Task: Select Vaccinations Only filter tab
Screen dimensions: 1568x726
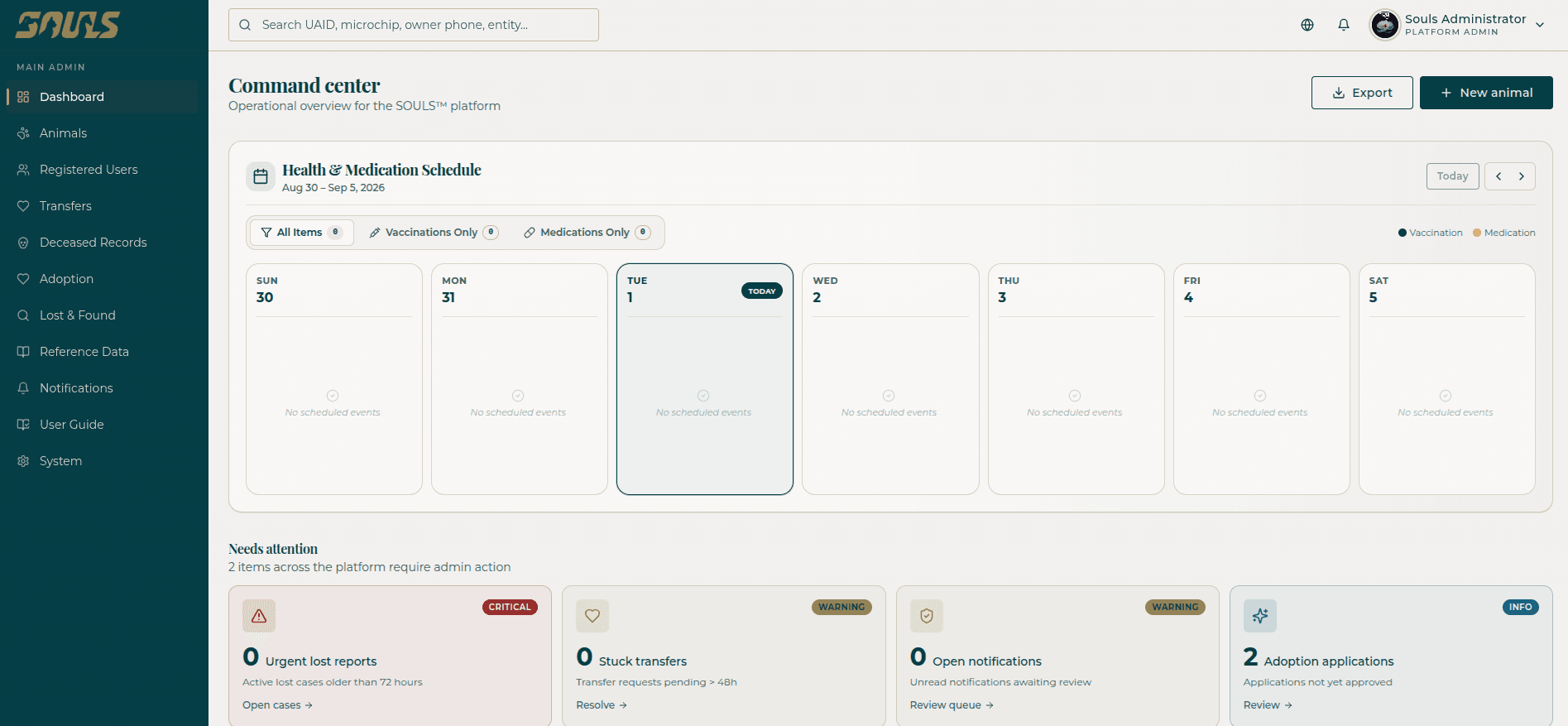Action: pyautogui.click(x=434, y=233)
